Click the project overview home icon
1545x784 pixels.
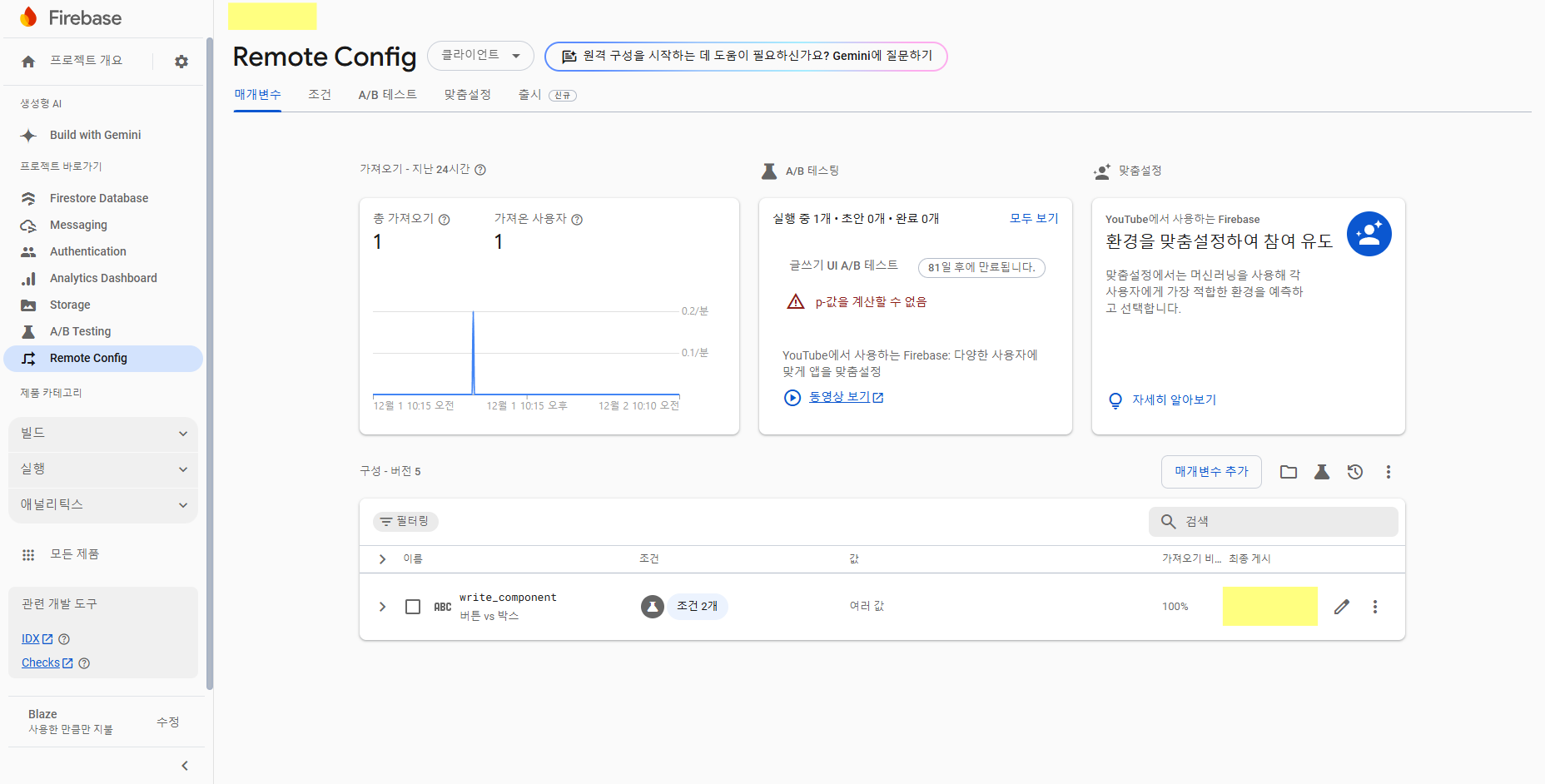[x=28, y=62]
